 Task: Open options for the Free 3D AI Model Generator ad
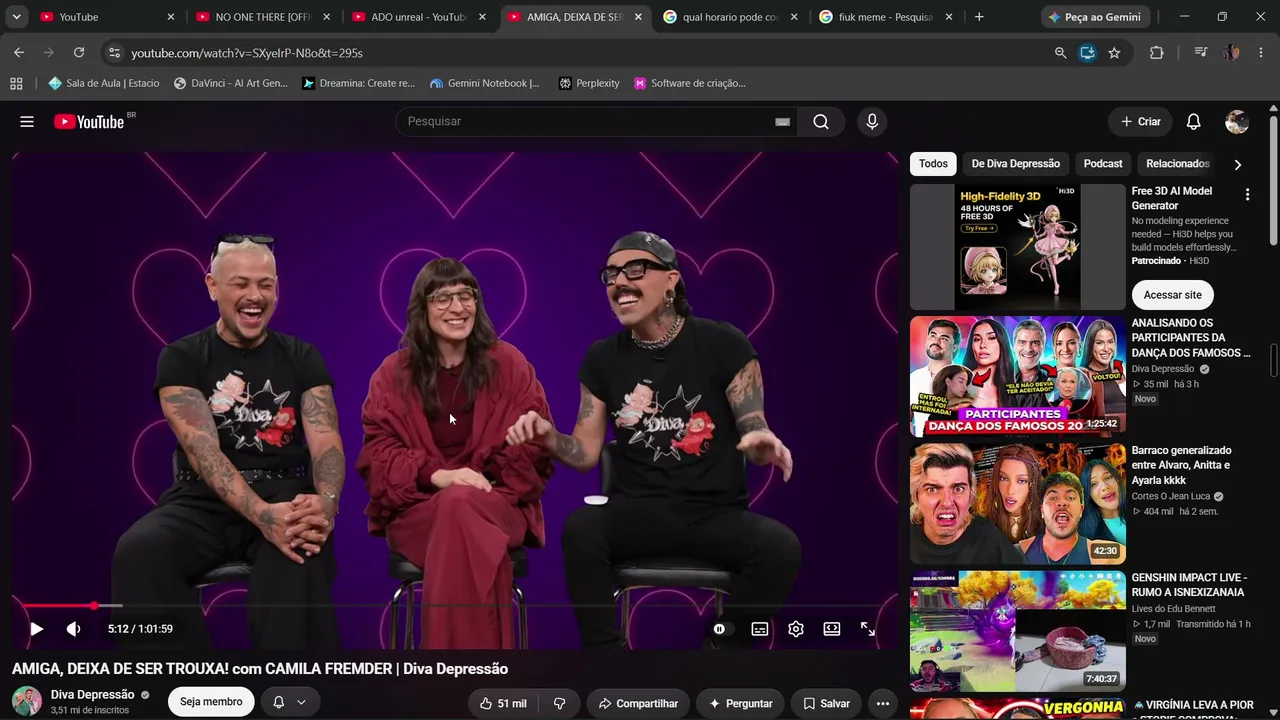click(1247, 195)
